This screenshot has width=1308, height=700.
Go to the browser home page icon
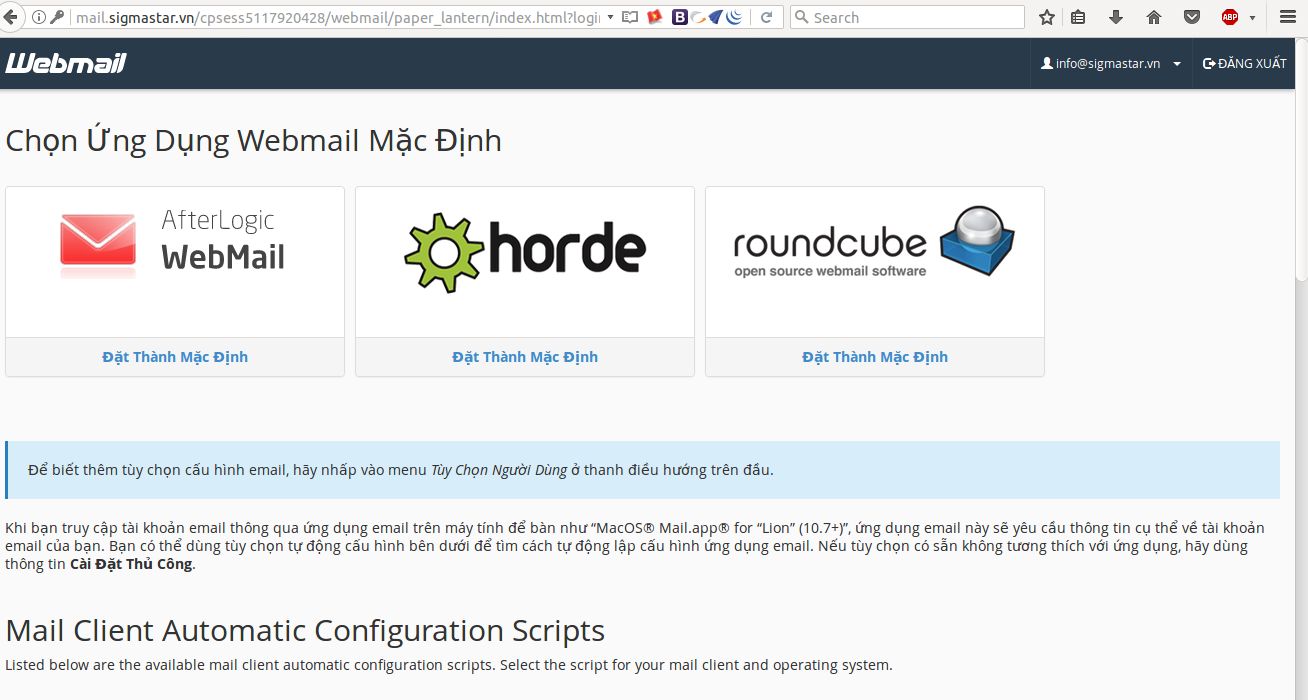coord(1154,17)
